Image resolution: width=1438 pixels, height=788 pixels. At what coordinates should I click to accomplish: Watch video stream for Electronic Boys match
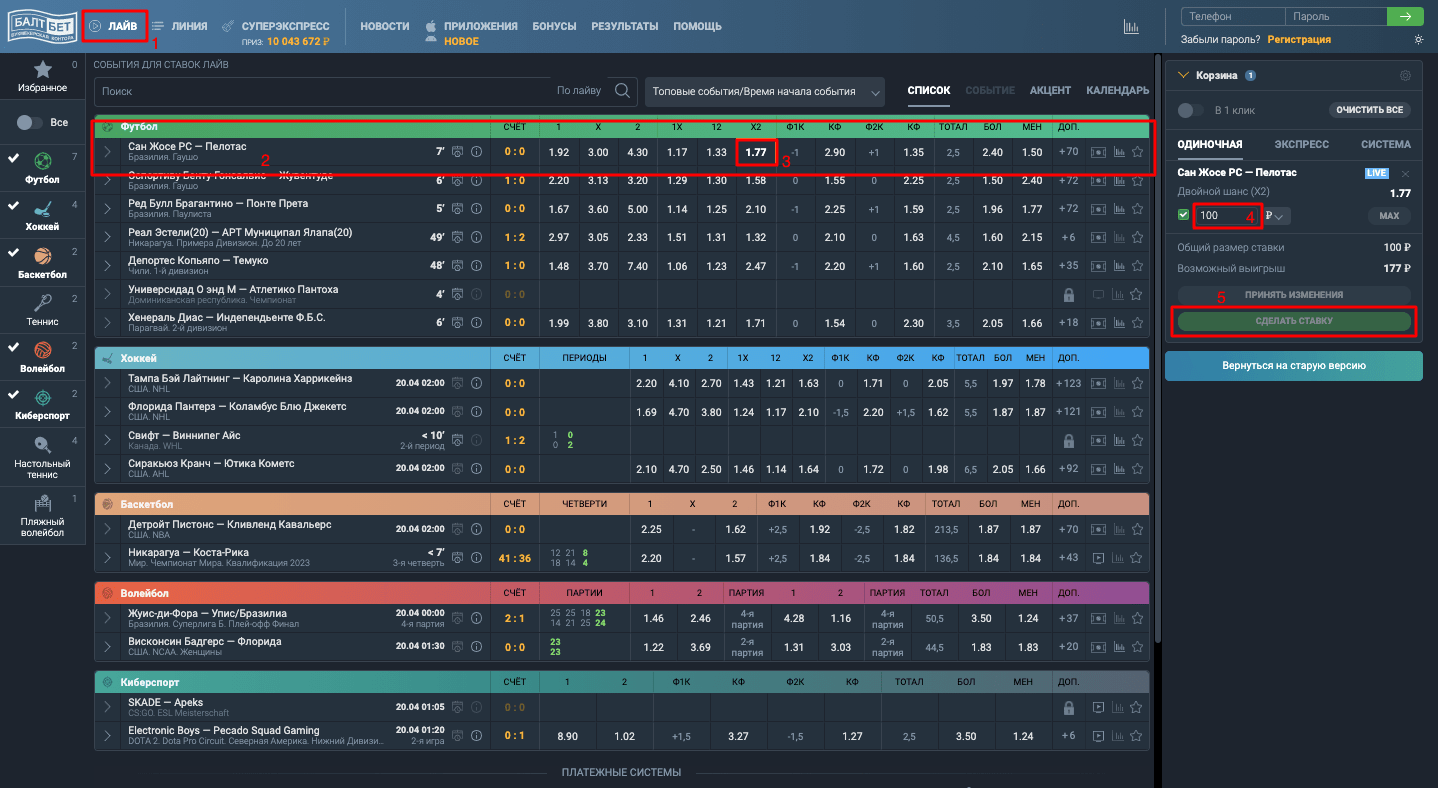coord(1098,736)
